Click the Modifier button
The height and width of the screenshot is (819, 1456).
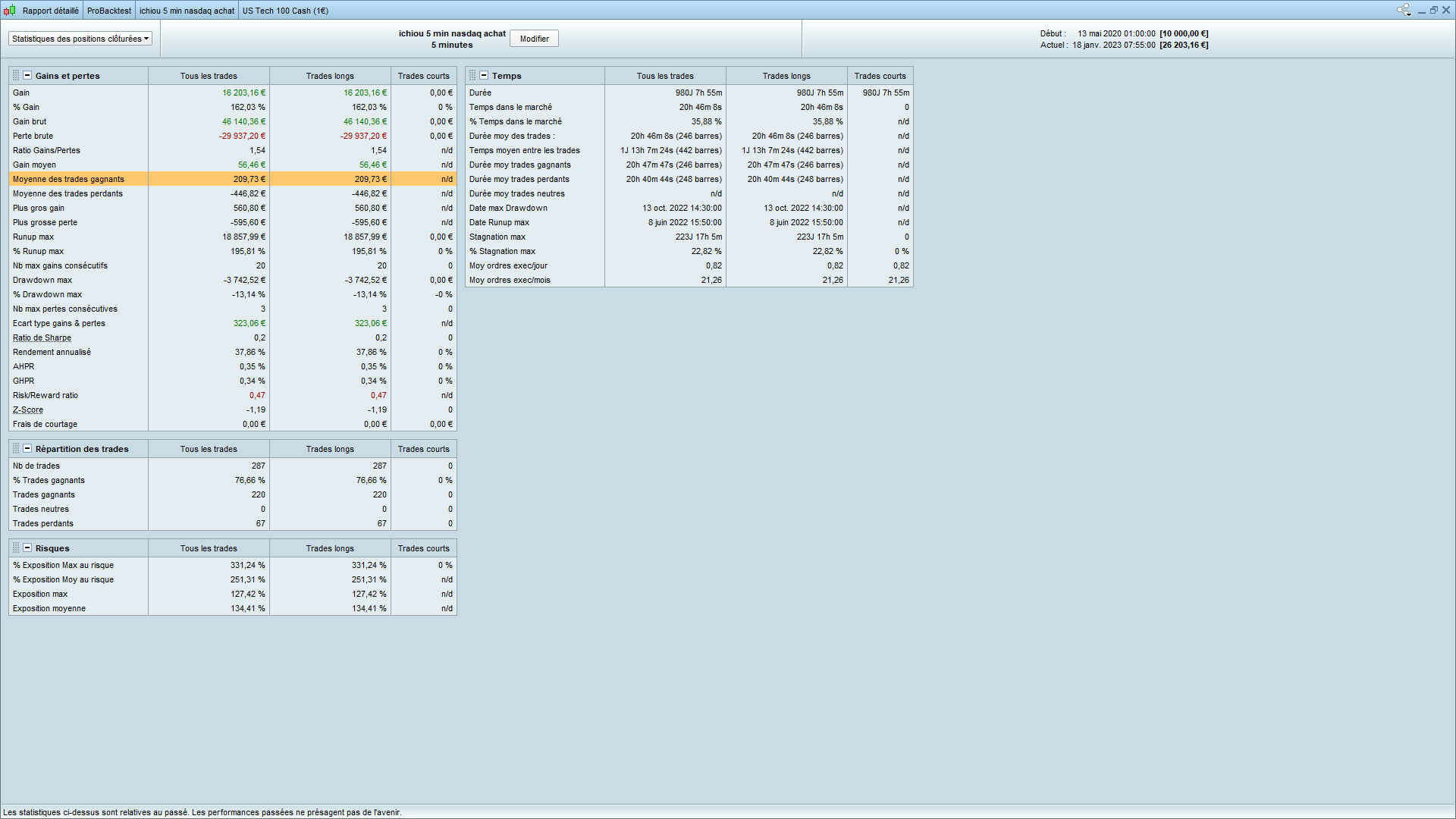click(534, 39)
